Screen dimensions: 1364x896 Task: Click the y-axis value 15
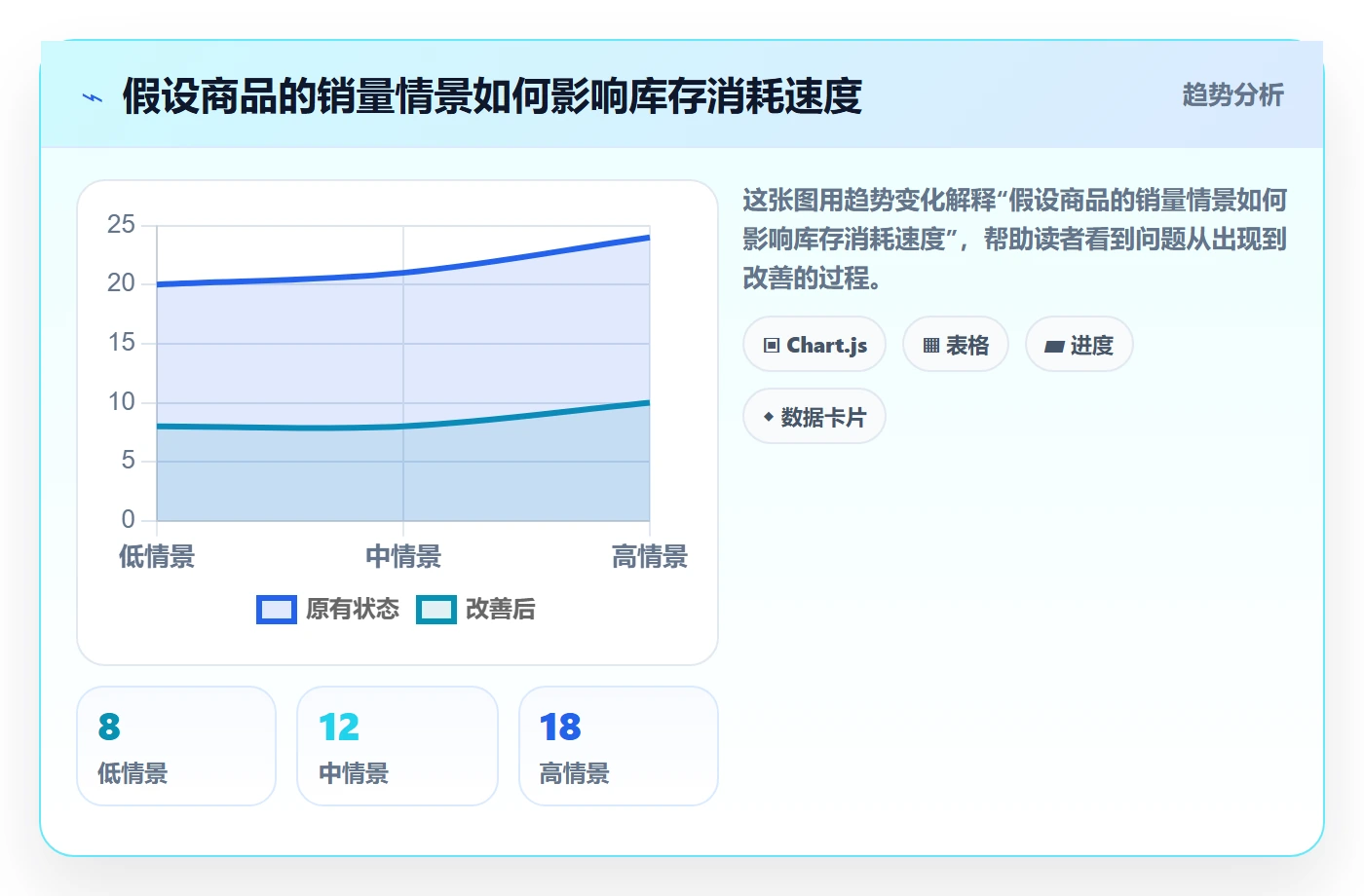[122, 343]
